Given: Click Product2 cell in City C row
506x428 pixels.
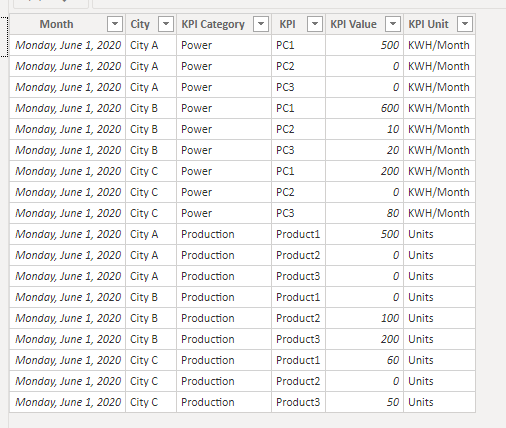Looking at the screenshot, I should [298, 381].
